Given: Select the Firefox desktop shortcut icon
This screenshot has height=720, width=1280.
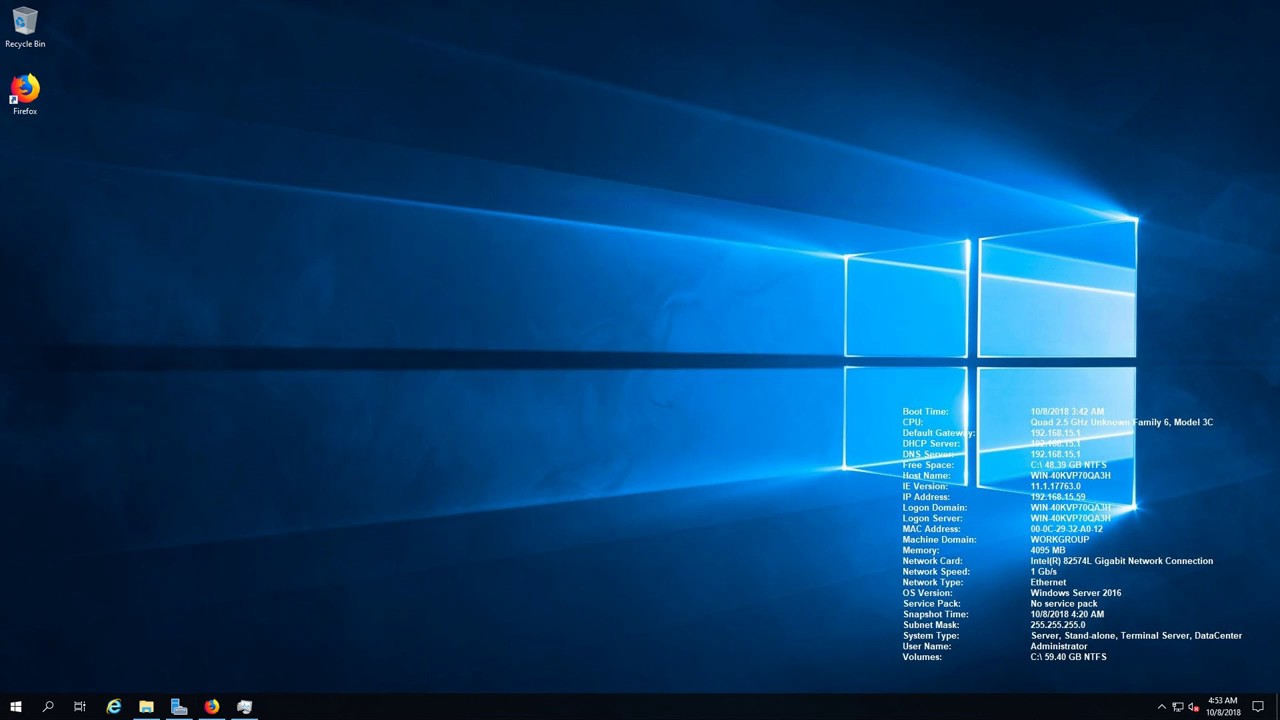Looking at the screenshot, I should 25,89.
